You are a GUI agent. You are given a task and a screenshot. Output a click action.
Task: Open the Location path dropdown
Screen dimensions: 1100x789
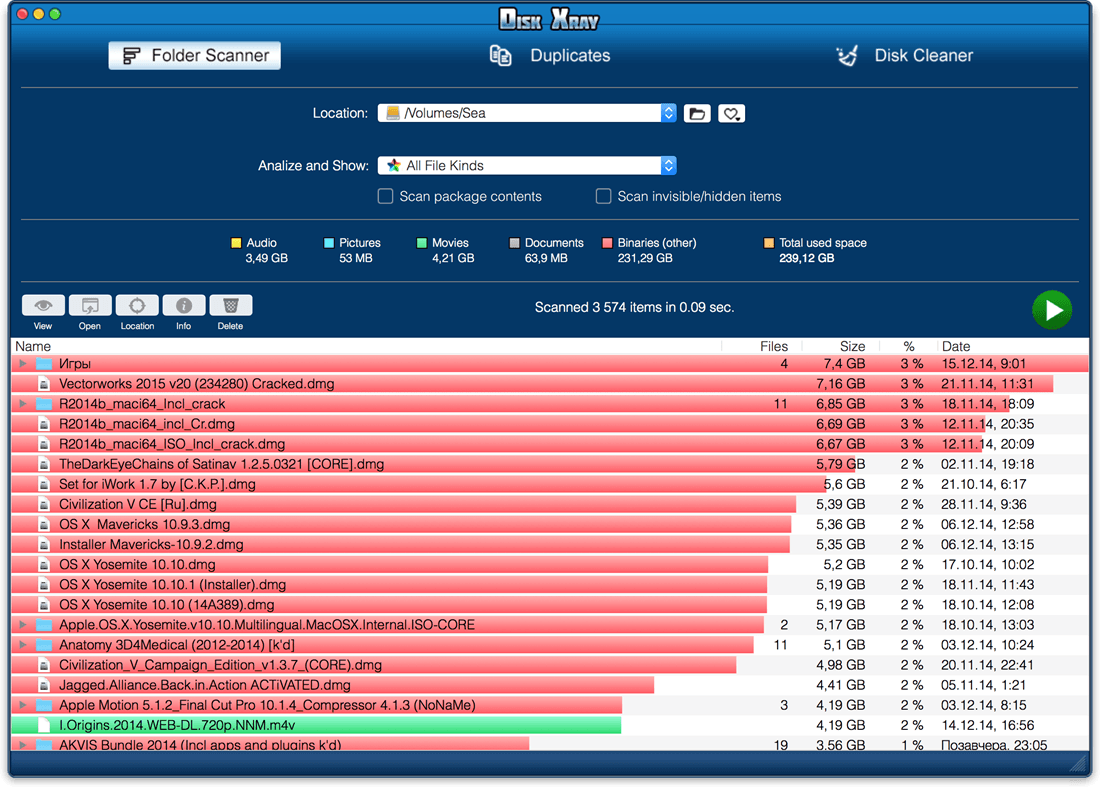click(527, 113)
